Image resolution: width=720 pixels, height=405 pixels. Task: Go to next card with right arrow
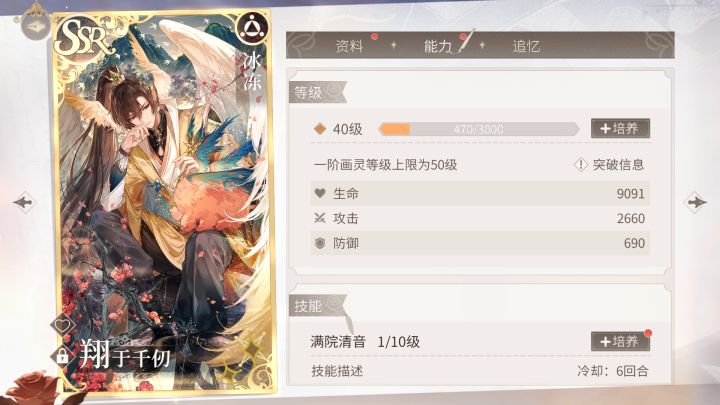tap(696, 202)
